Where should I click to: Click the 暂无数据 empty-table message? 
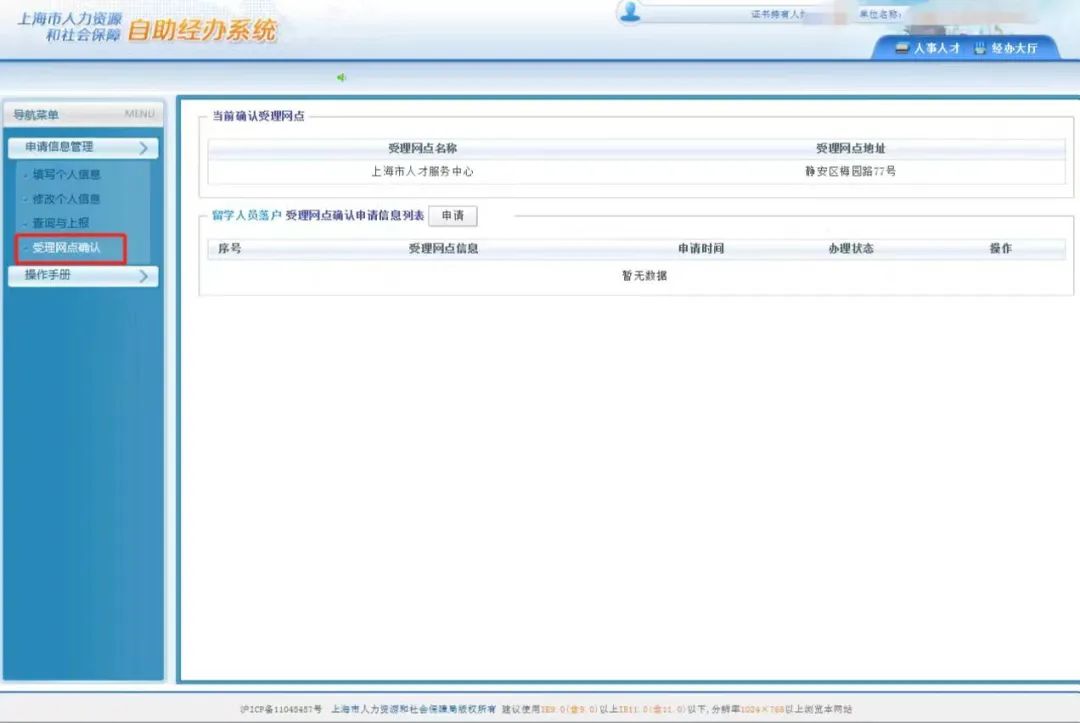click(644, 275)
